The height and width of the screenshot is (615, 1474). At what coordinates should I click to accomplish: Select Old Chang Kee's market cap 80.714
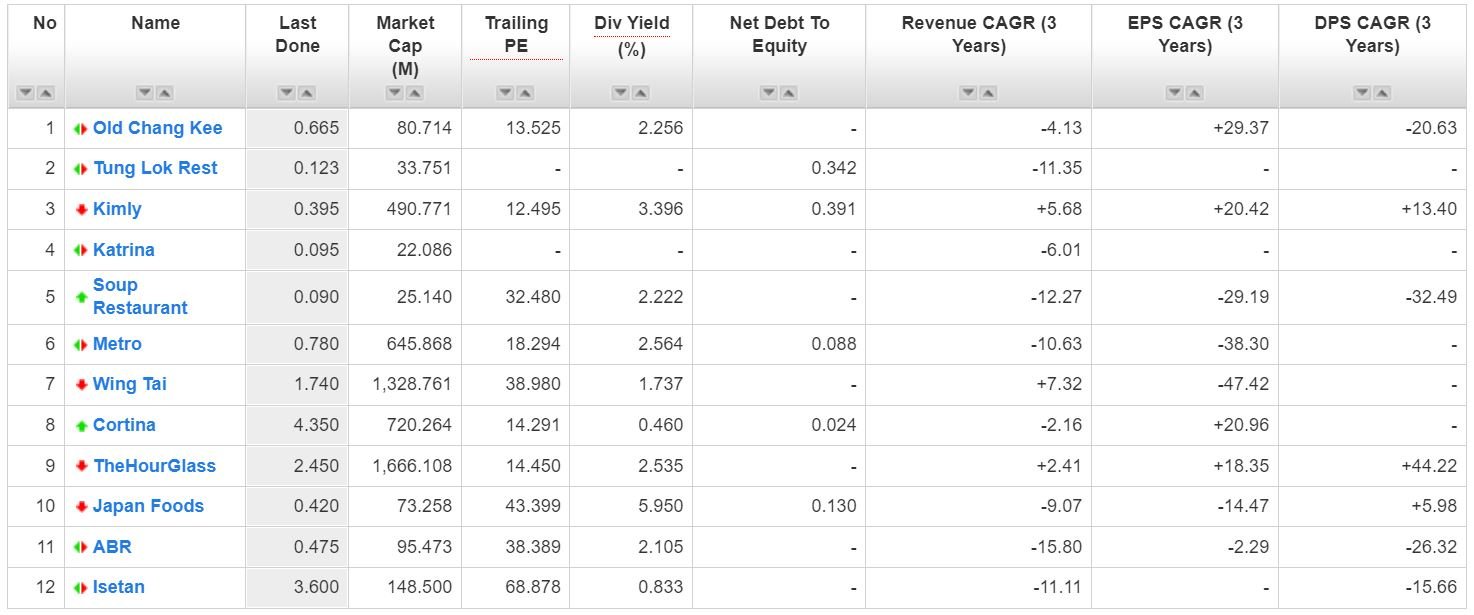(x=424, y=128)
